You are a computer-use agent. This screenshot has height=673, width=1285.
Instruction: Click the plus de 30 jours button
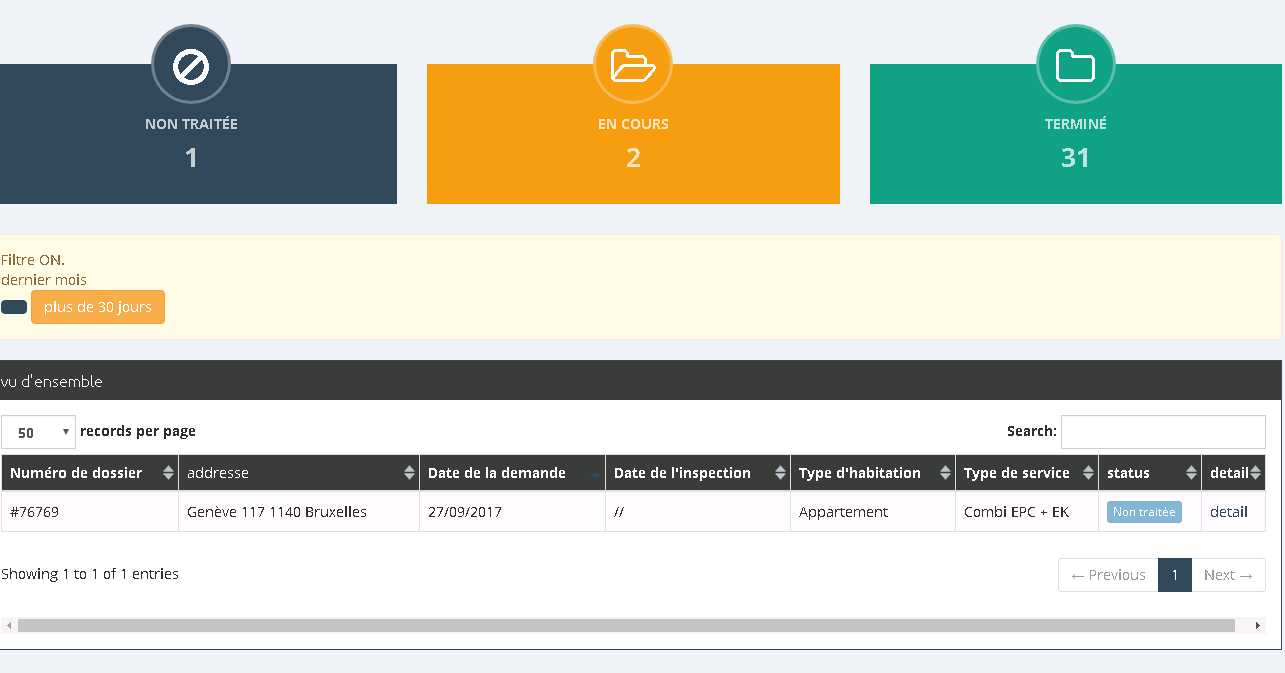98,307
